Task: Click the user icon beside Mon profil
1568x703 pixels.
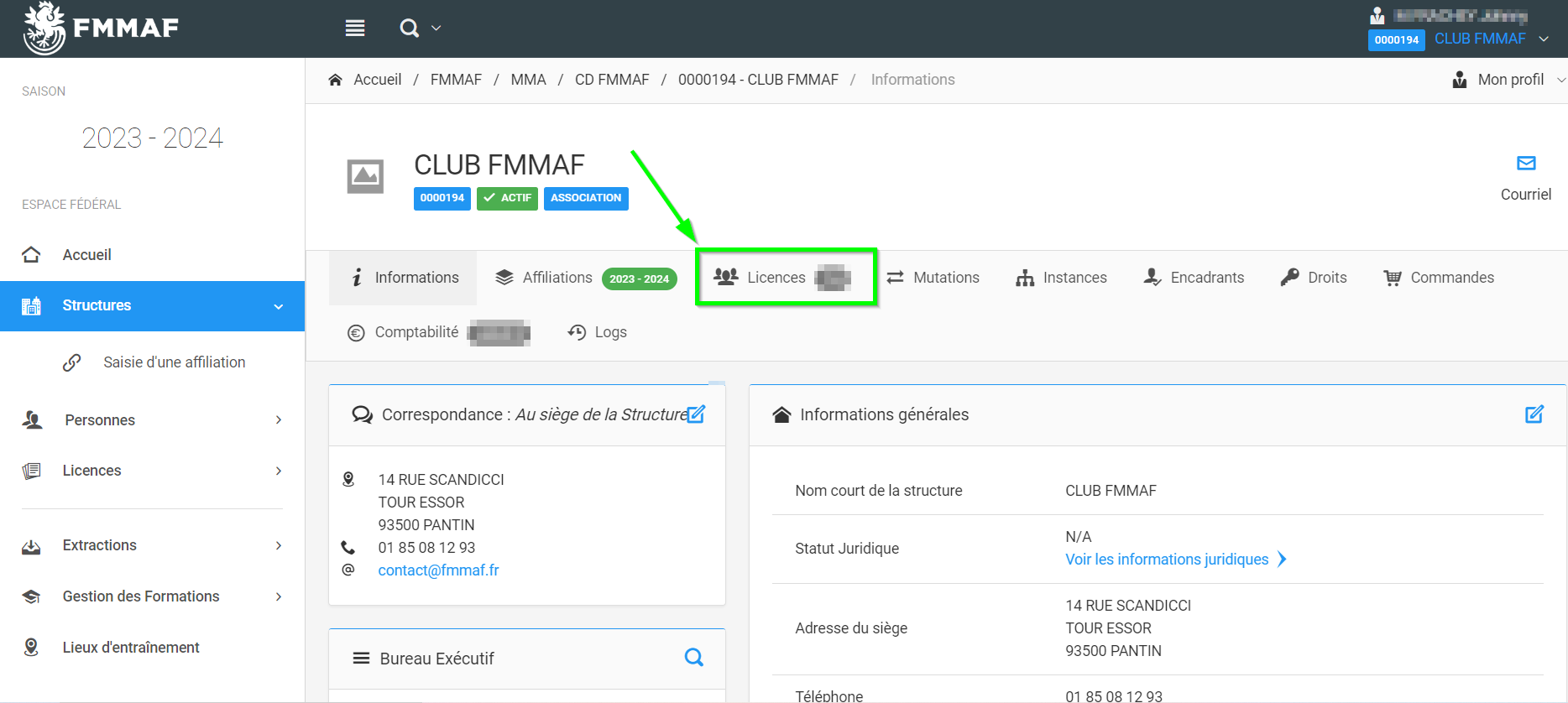Action: click(1460, 80)
